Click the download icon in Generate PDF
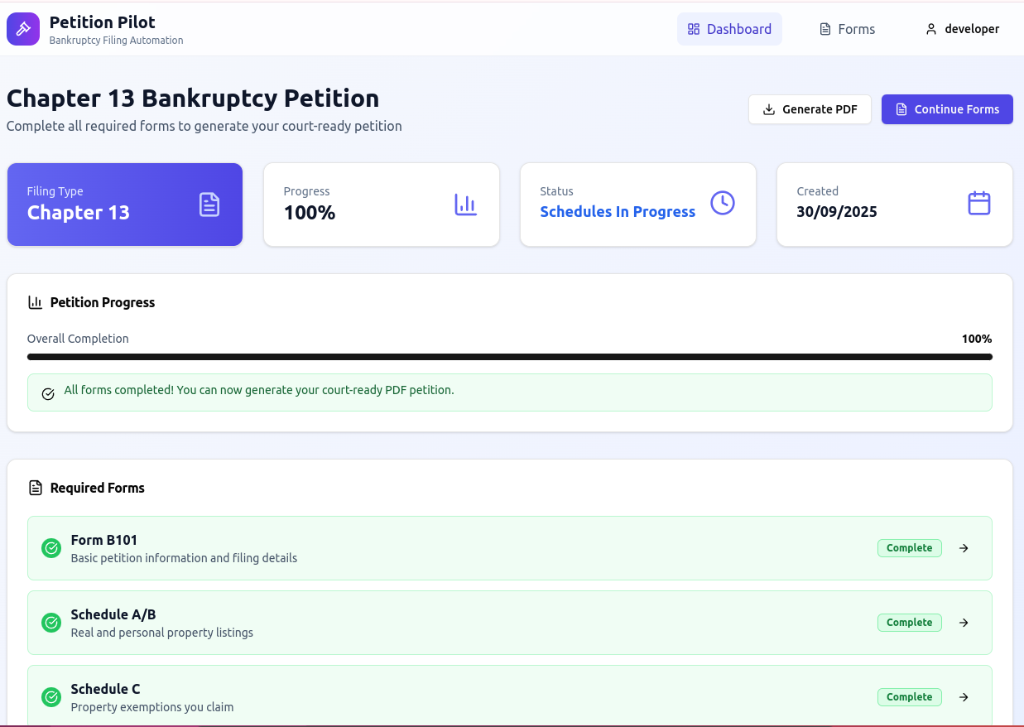The width and height of the screenshot is (1024, 727). click(769, 109)
